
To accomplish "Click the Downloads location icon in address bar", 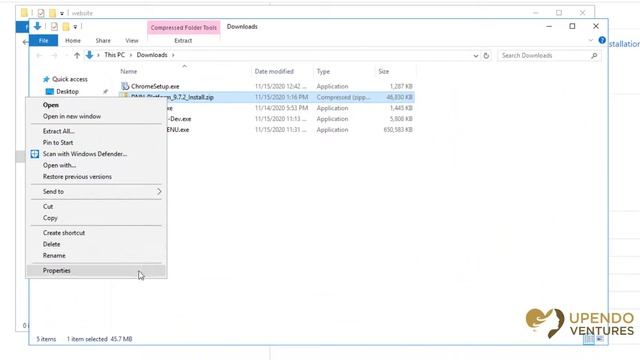I will [x=89, y=55].
